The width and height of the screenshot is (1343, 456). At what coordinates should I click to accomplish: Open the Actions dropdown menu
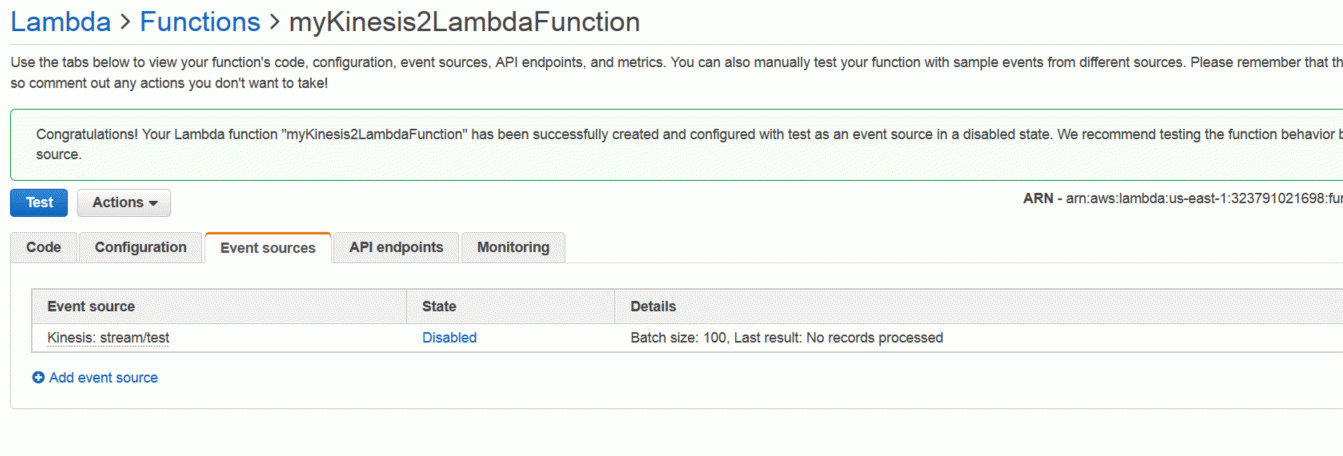[x=124, y=203]
